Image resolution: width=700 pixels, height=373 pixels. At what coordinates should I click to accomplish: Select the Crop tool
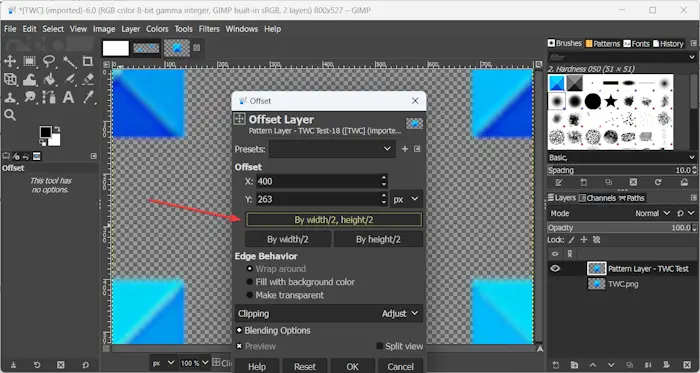tap(88, 61)
